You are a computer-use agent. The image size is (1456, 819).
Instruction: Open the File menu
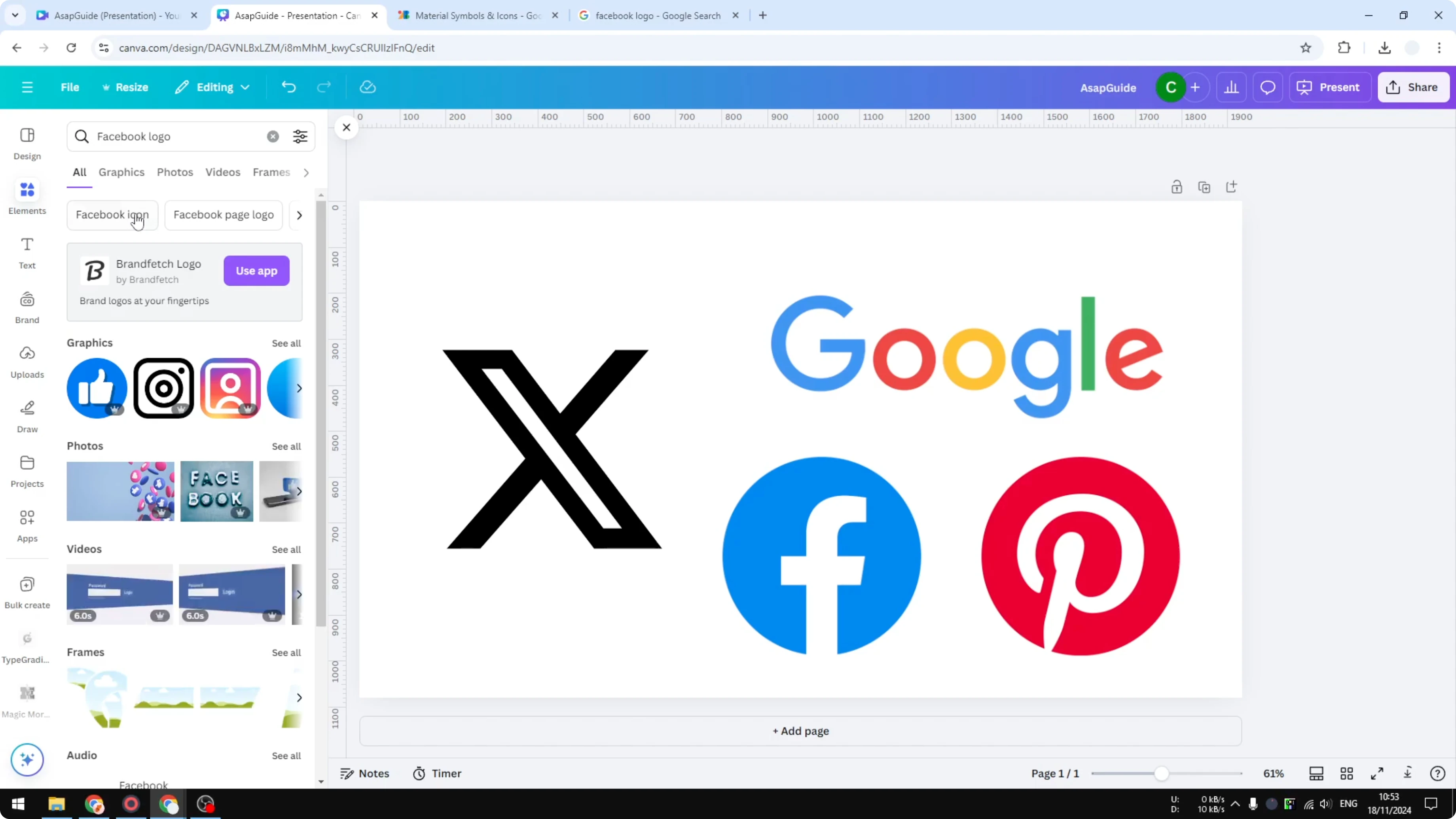pos(70,87)
